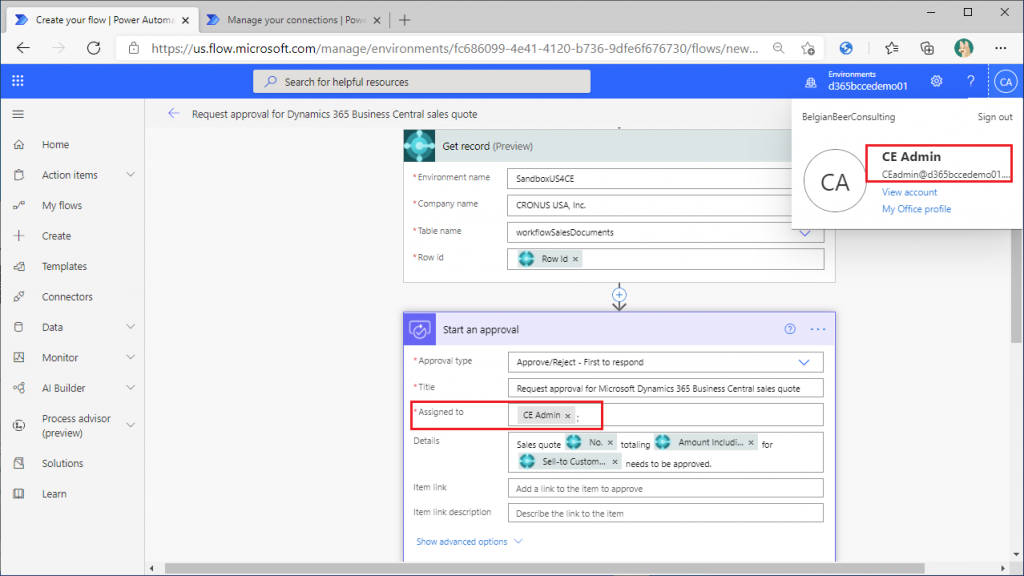1024x576 pixels.
Task: Remove CE Admin from Assigned to
Action: [x=568, y=415]
